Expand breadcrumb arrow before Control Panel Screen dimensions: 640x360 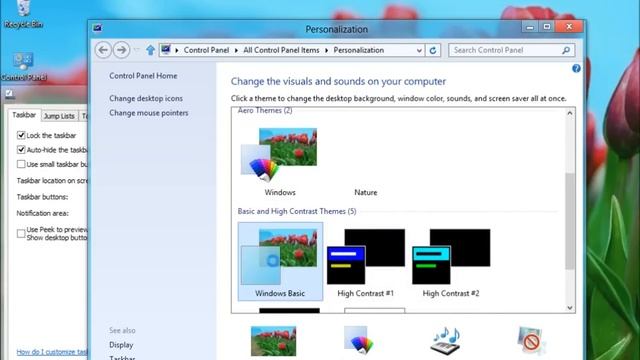click(x=177, y=50)
